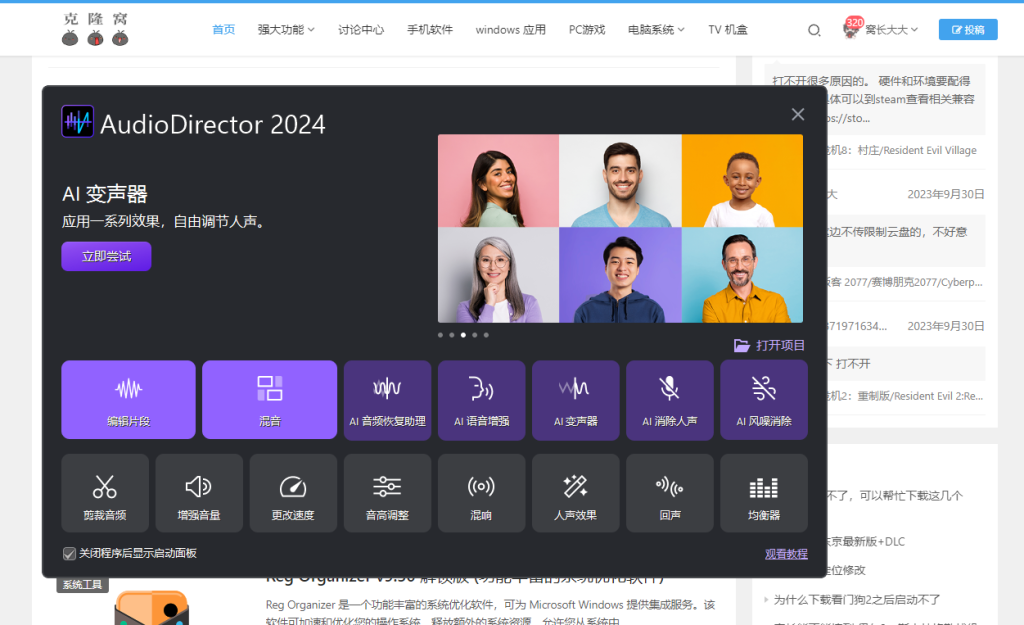
Task: Close the AudioDirector launcher dialog
Action: 797,114
